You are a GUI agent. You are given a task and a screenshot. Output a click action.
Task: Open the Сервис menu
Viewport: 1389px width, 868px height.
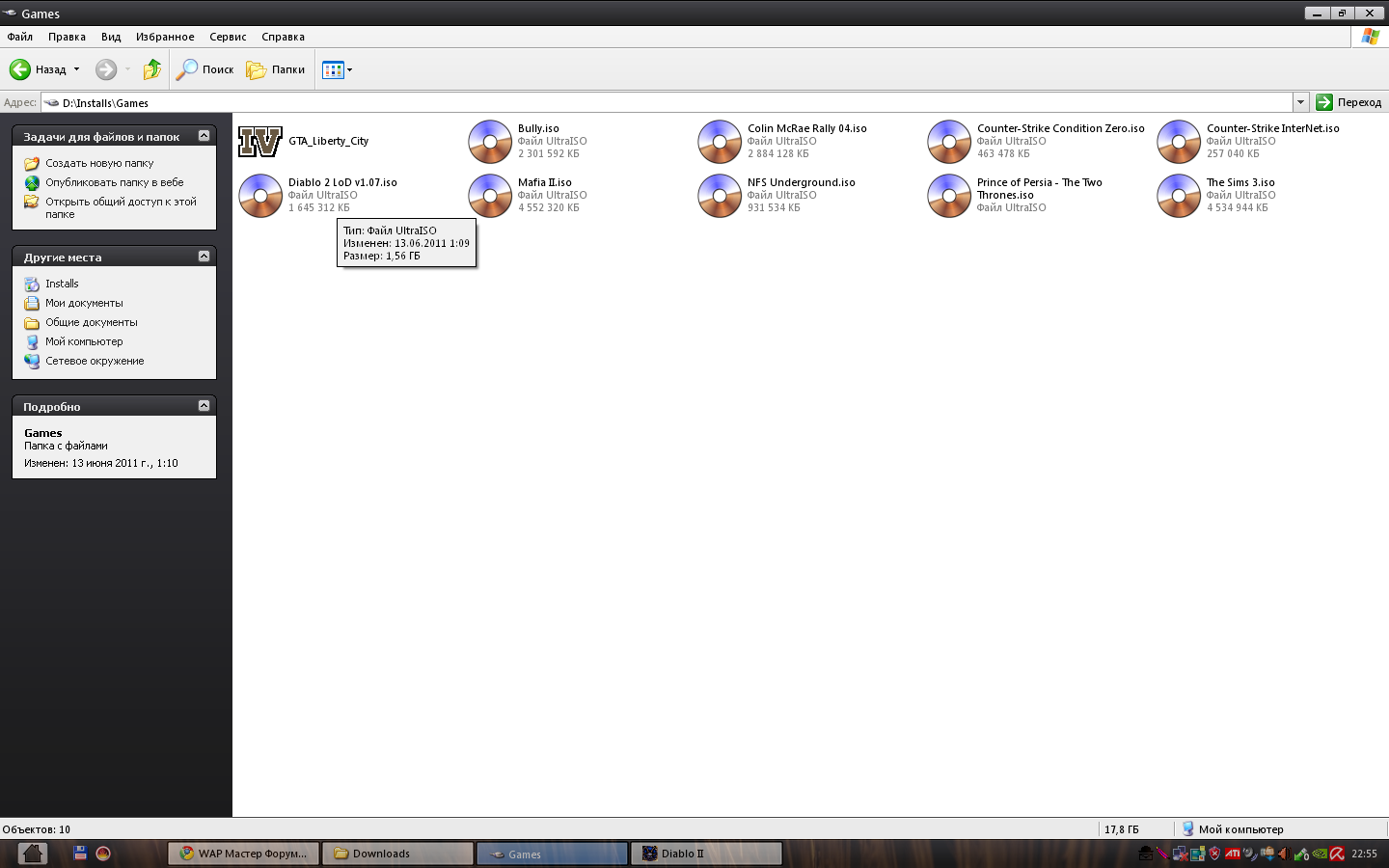[x=228, y=37]
